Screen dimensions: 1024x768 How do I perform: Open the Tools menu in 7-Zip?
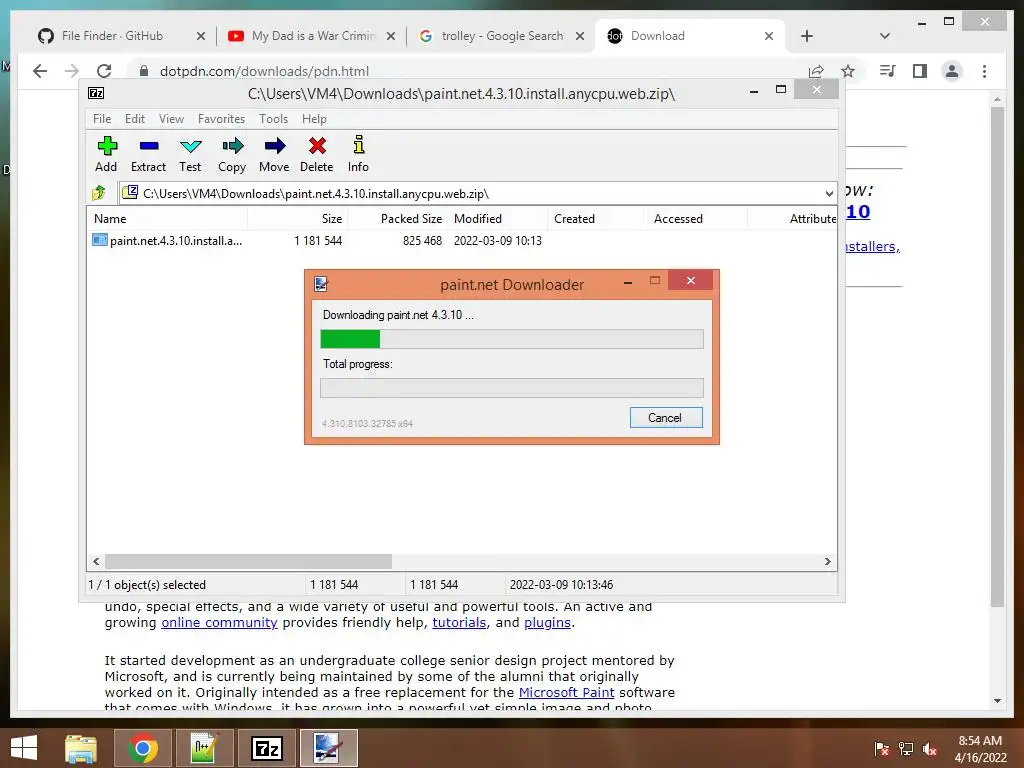tap(273, 119)
